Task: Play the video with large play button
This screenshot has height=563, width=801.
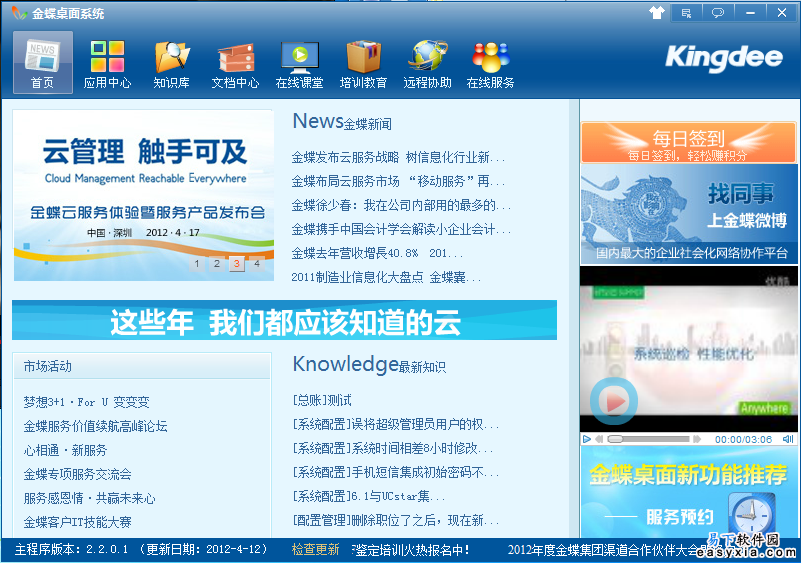Action: tap(613, 401)
